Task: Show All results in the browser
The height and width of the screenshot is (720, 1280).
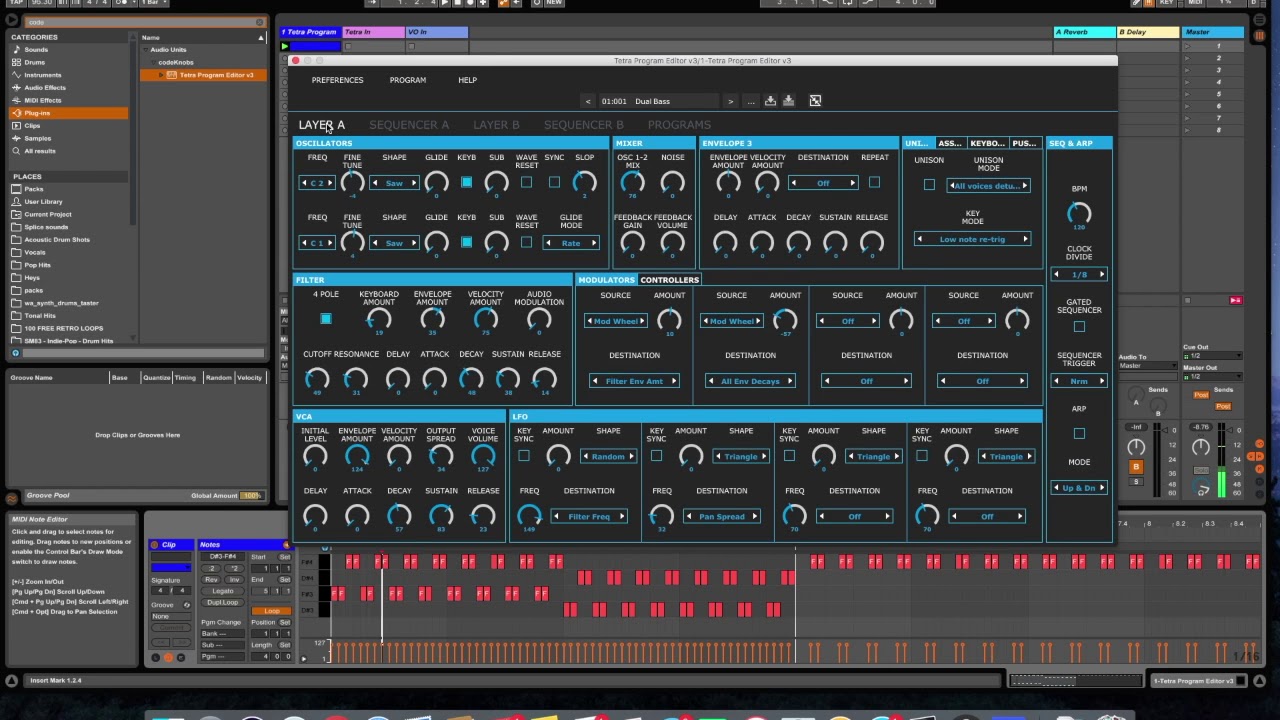Action: coord(40,151)
